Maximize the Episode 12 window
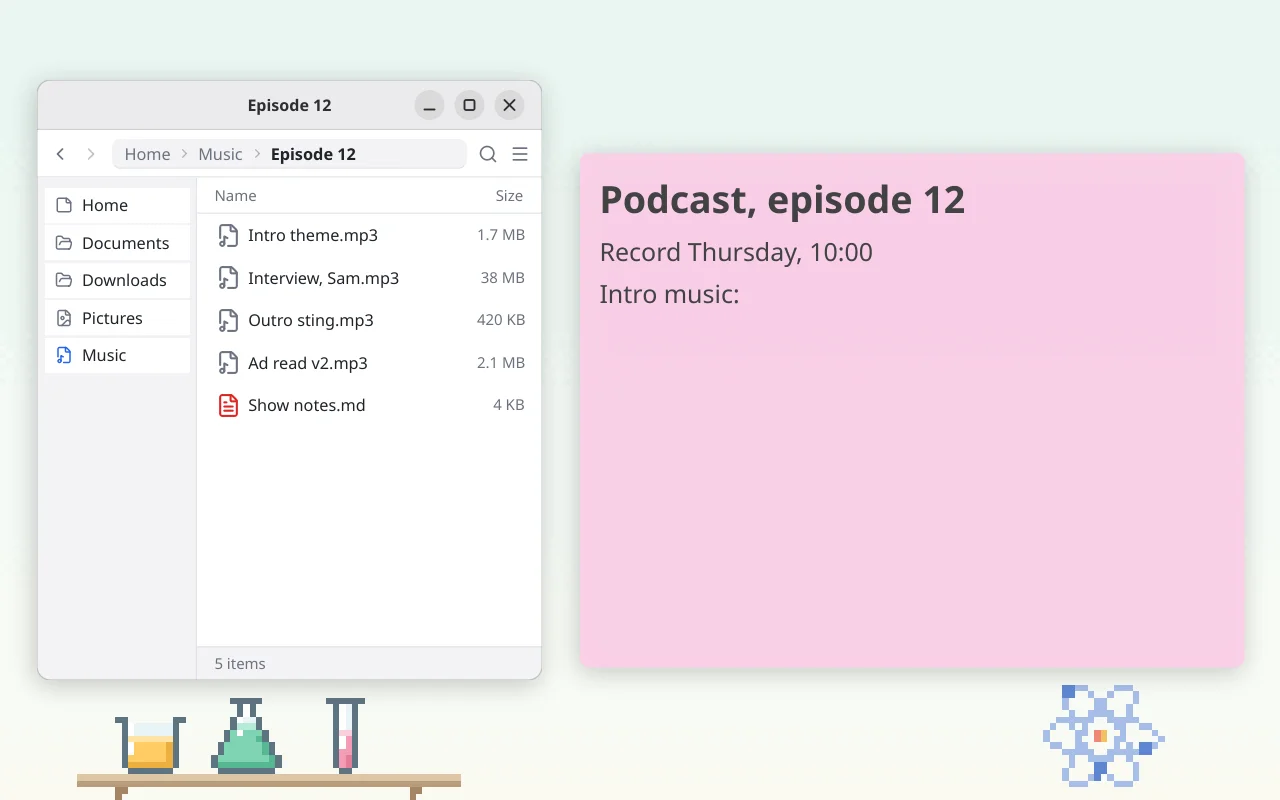1280x800 pixels. click(x=469, y=105)
